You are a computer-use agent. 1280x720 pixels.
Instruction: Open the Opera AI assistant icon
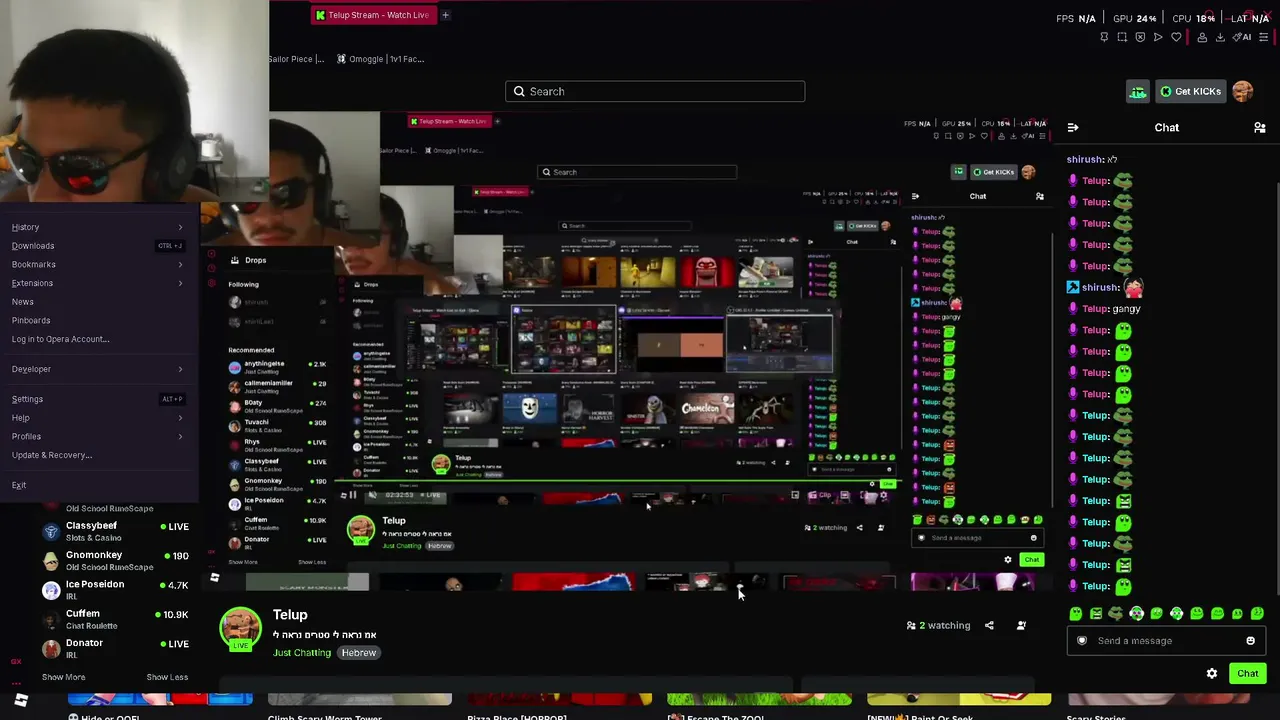point(1242,37)
